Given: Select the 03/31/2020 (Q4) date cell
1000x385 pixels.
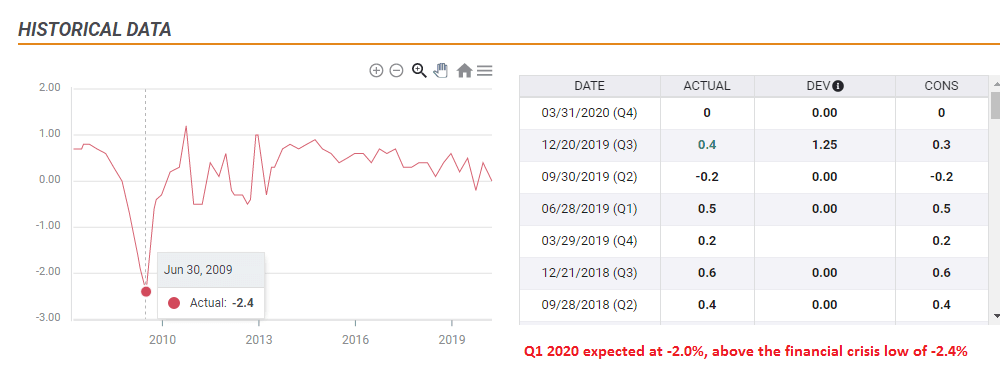Looking at the screenshot, I should pyautogui.click(x=589, y=113).
